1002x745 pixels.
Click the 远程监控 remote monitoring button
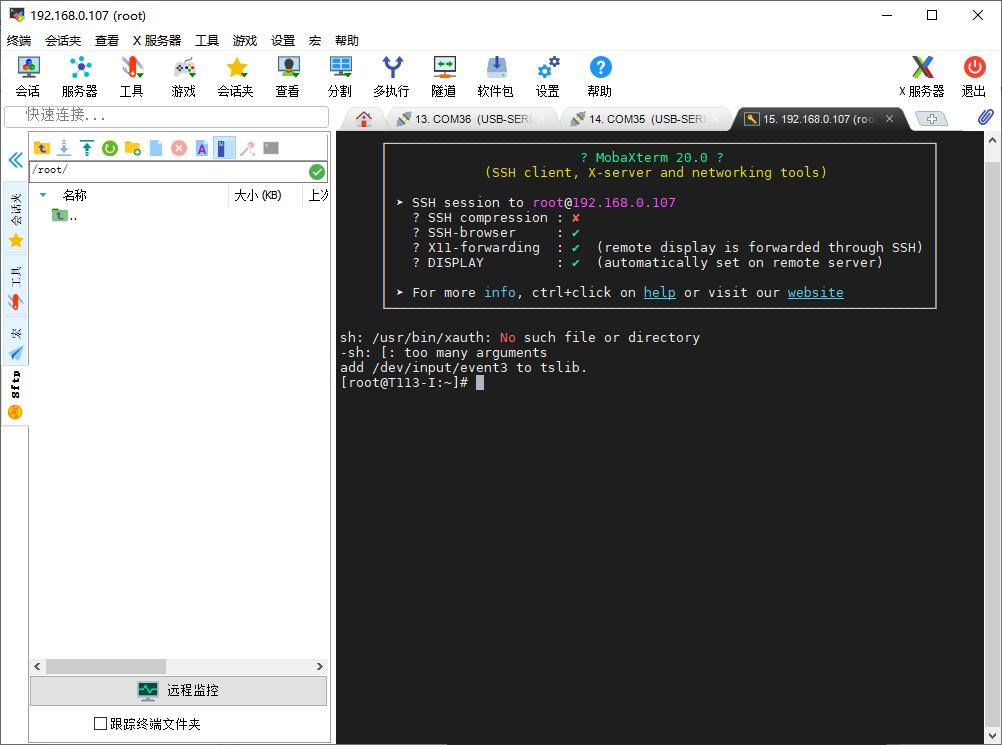[178, 690]
